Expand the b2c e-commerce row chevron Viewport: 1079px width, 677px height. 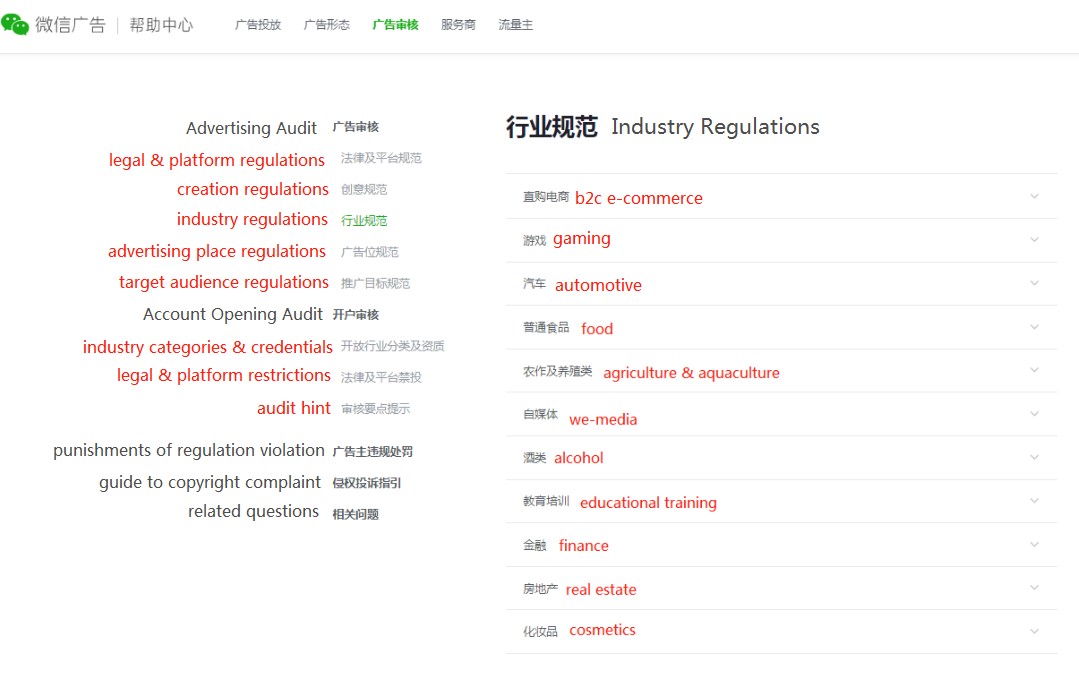(x=1034, y=196)
